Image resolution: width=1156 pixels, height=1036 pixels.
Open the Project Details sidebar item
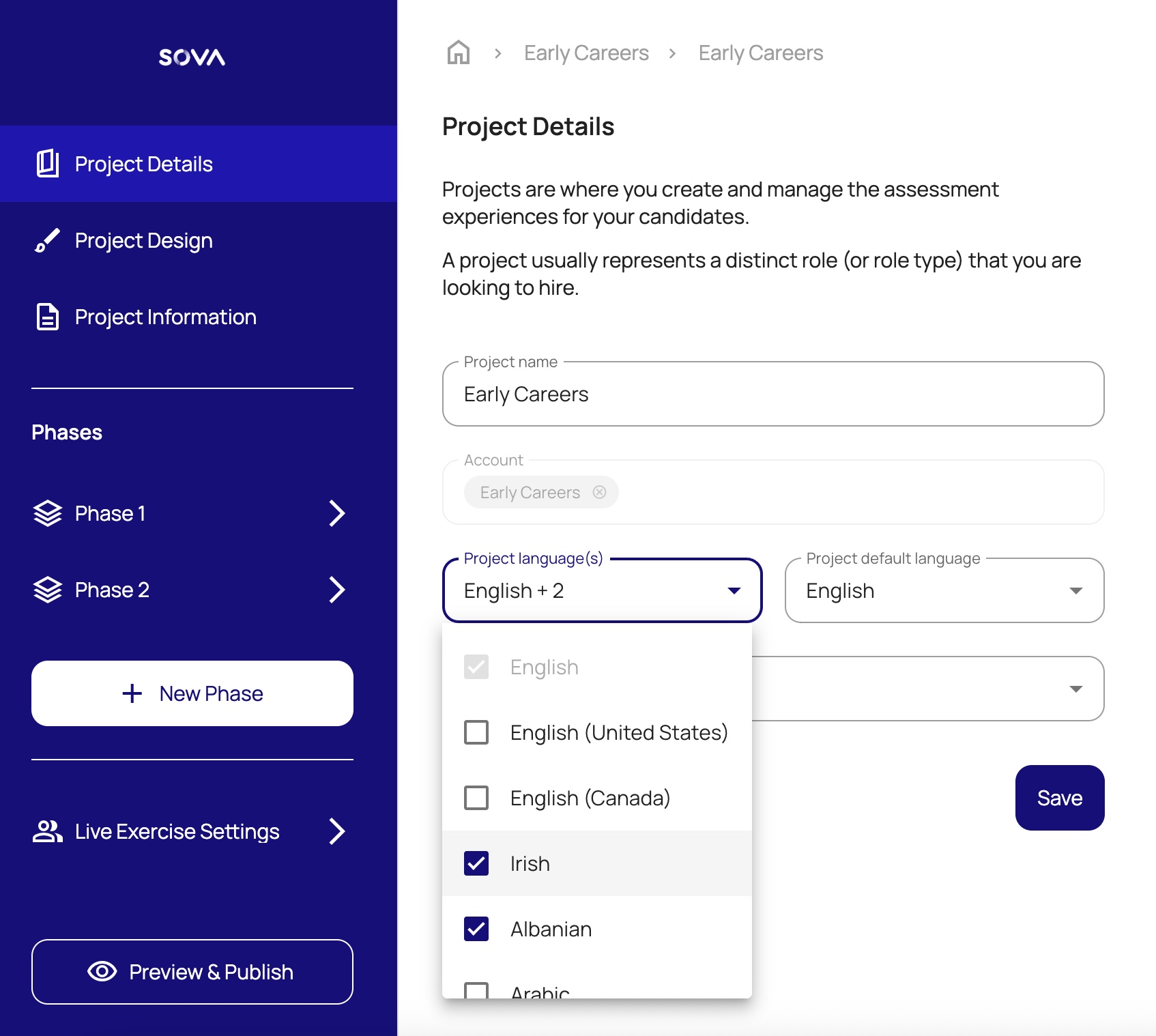[x=144, y=164]
